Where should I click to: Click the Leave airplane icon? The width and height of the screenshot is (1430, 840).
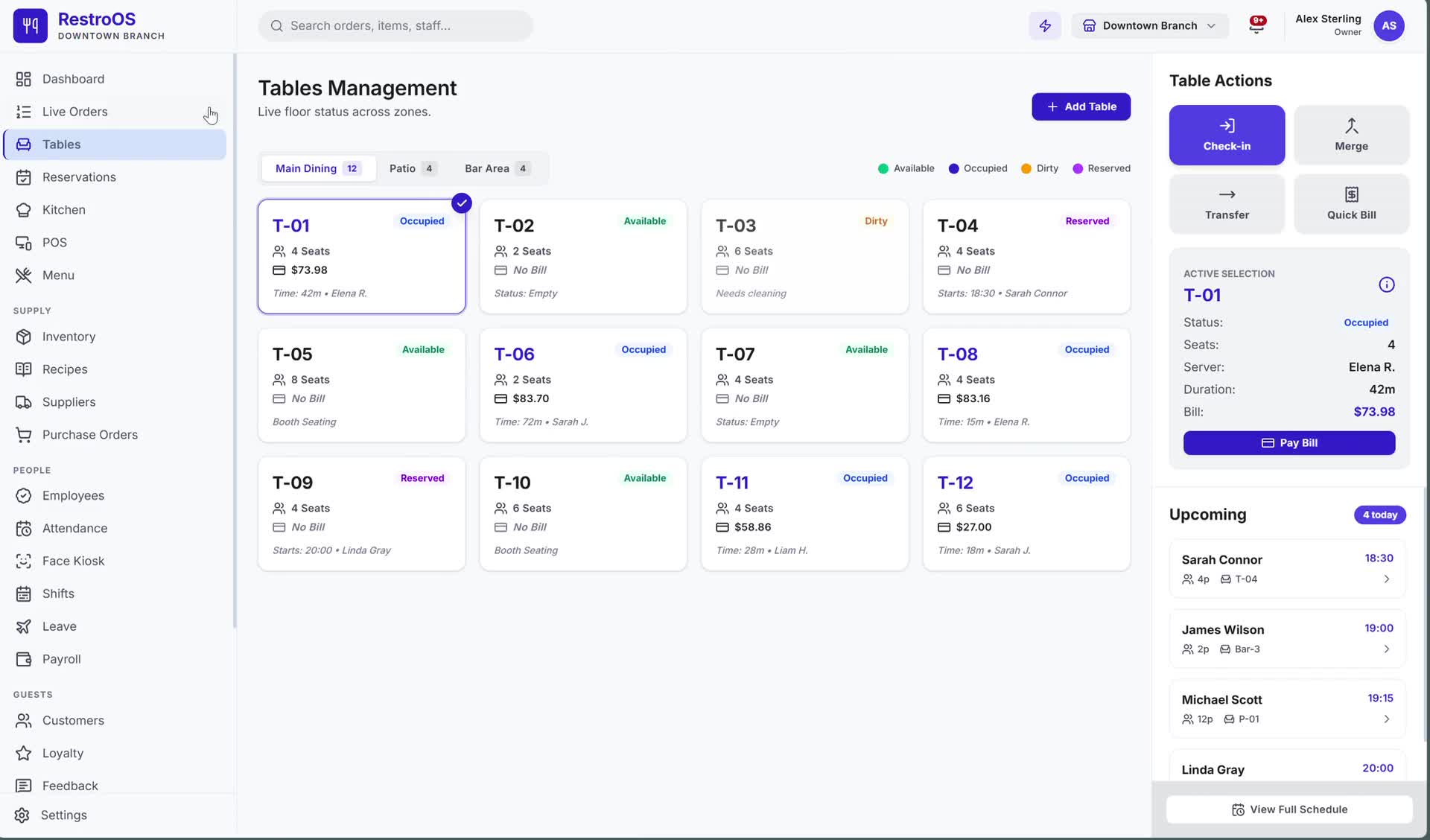(x=24, y=626)
